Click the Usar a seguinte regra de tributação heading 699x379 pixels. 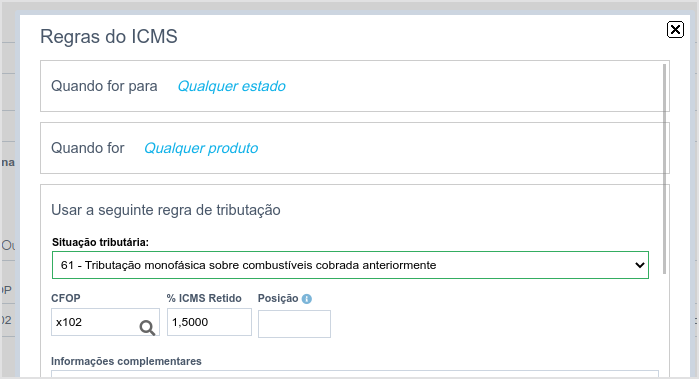[166, 210]
